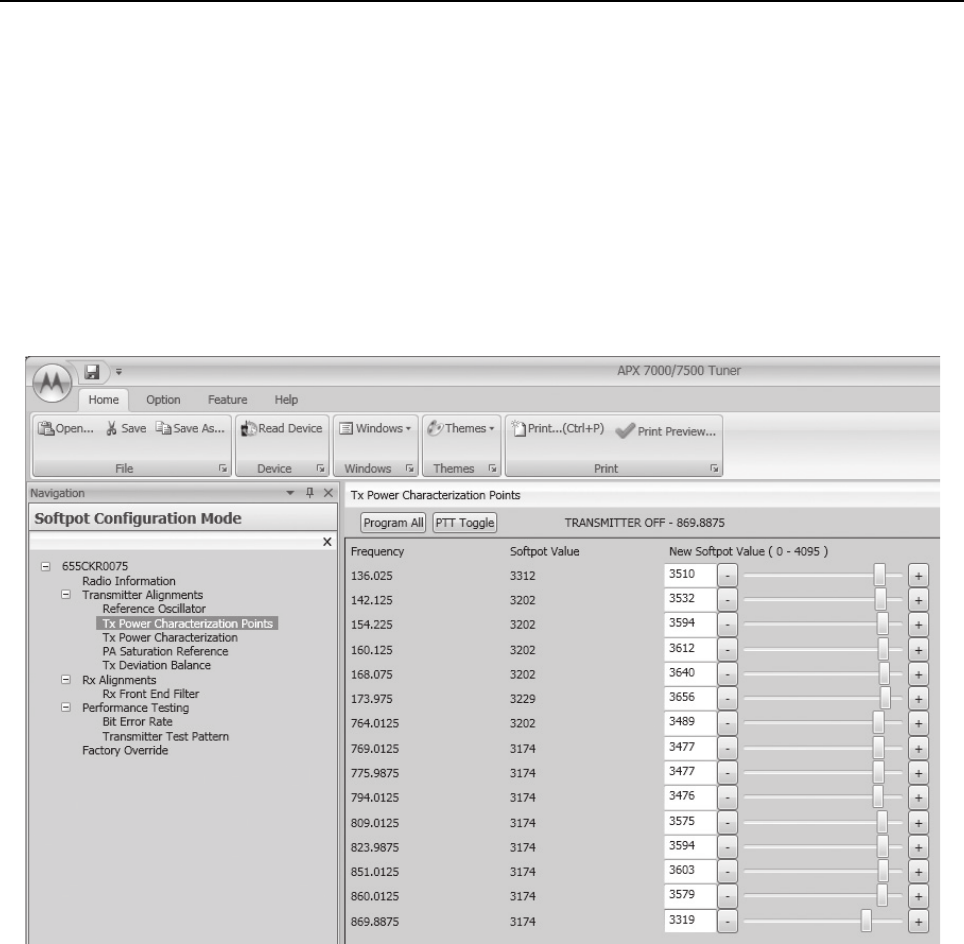The image size is (964, 944).
Task: Switch to the Home ribbon tab
Action: 103,400
